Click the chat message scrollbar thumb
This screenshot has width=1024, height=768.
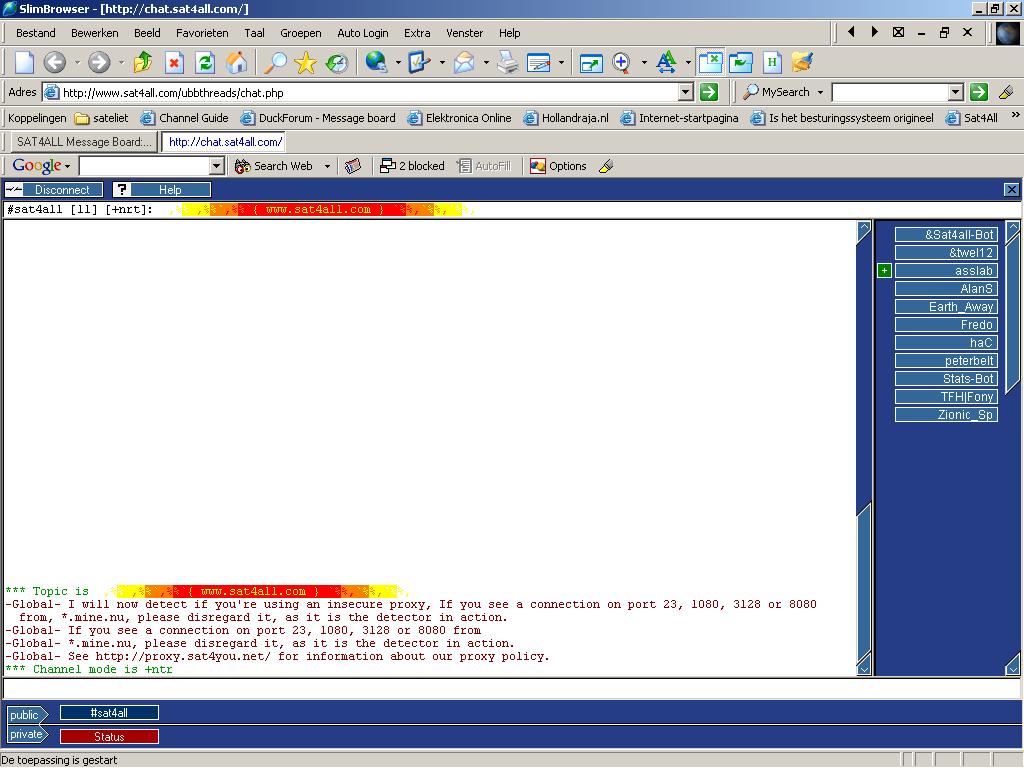[x=864, y=583]
